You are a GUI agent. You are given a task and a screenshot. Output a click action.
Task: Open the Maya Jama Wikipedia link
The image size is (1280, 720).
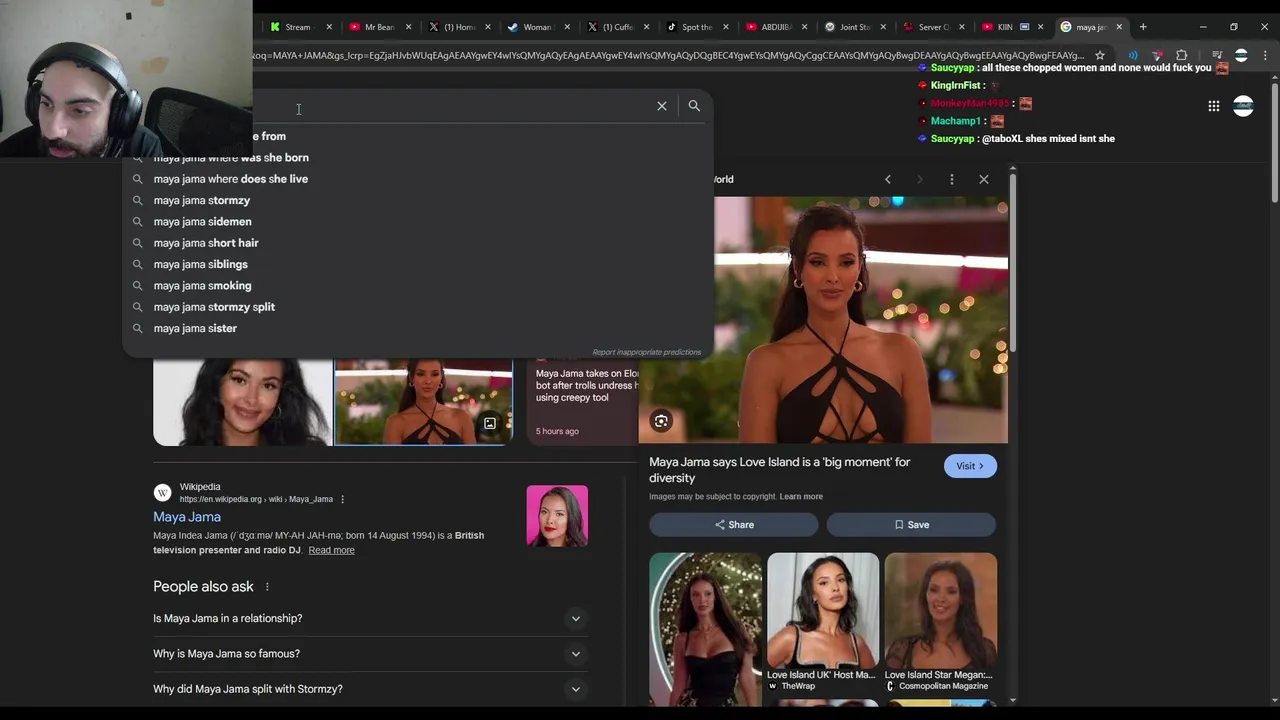click(187, 517)
